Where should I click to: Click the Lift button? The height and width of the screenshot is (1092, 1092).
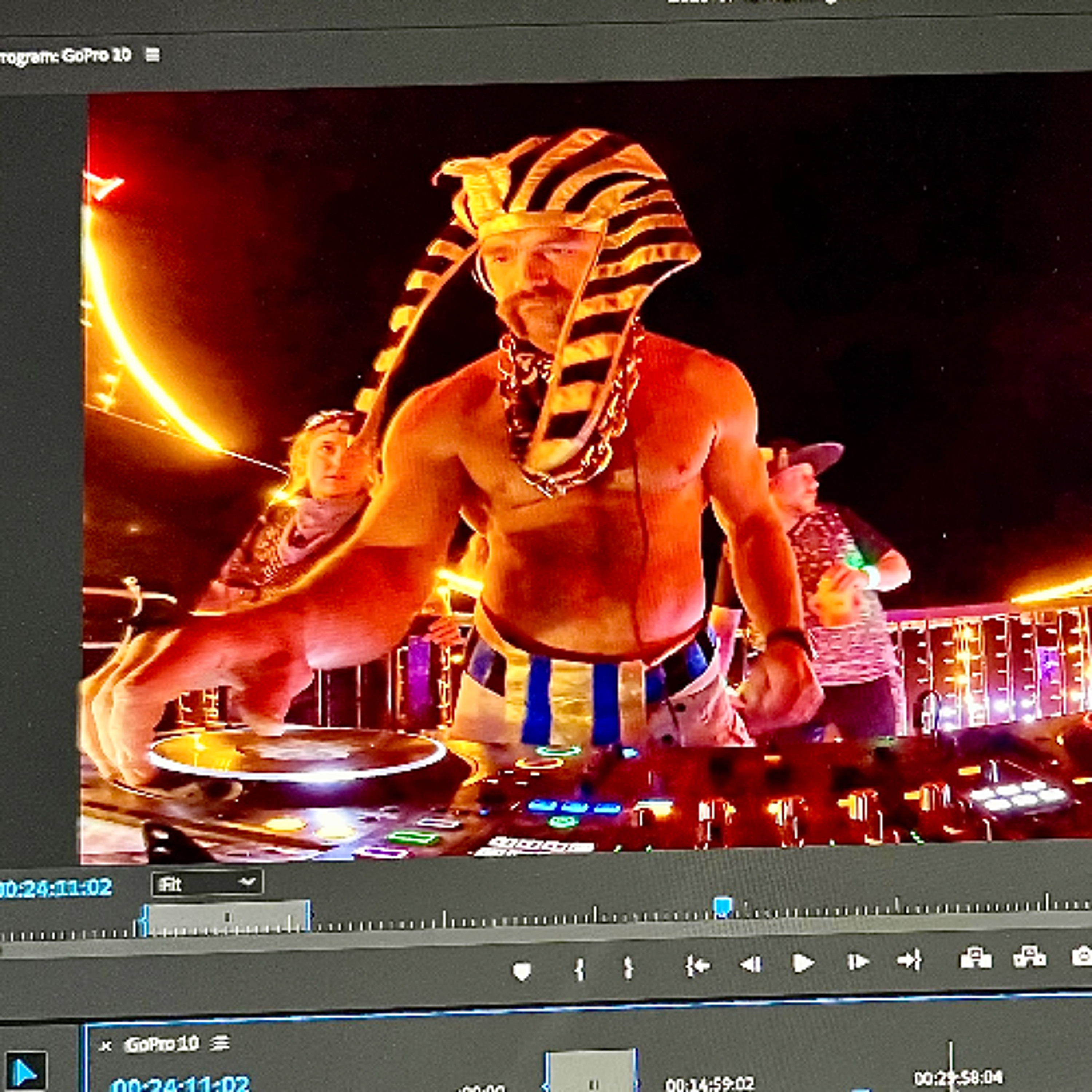[x=976, y=958]
